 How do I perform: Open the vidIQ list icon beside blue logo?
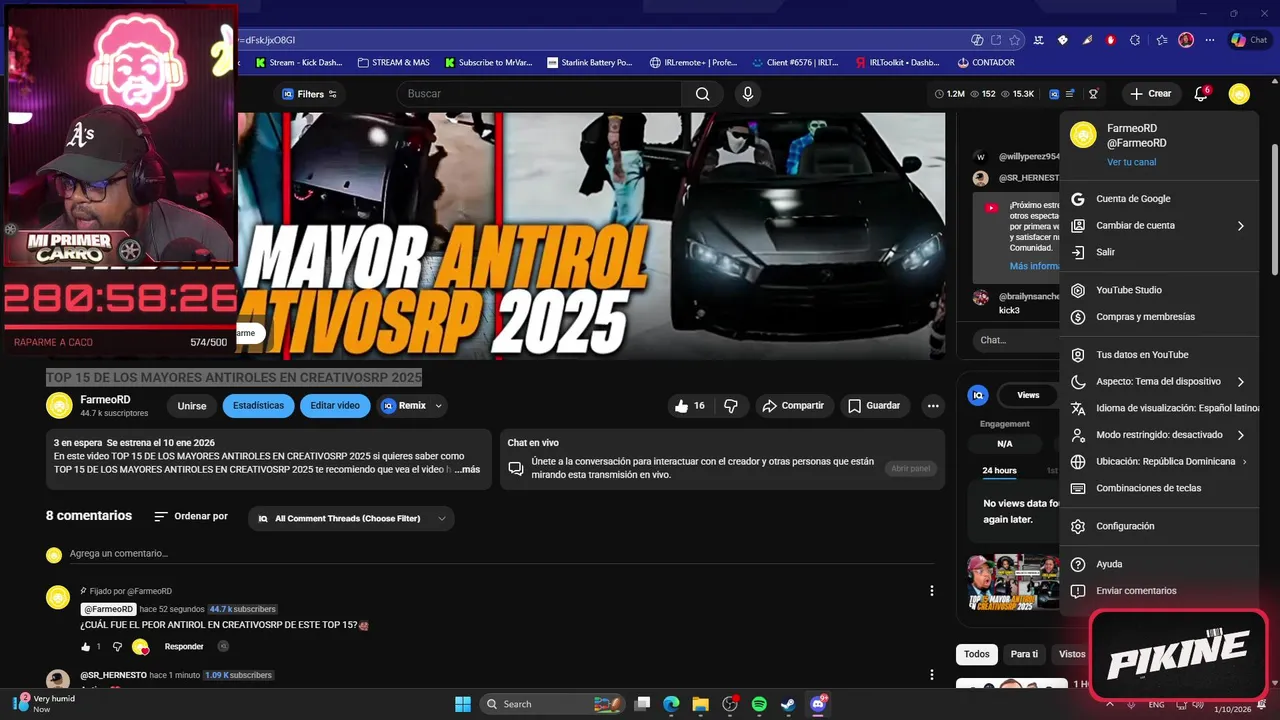1070,94
